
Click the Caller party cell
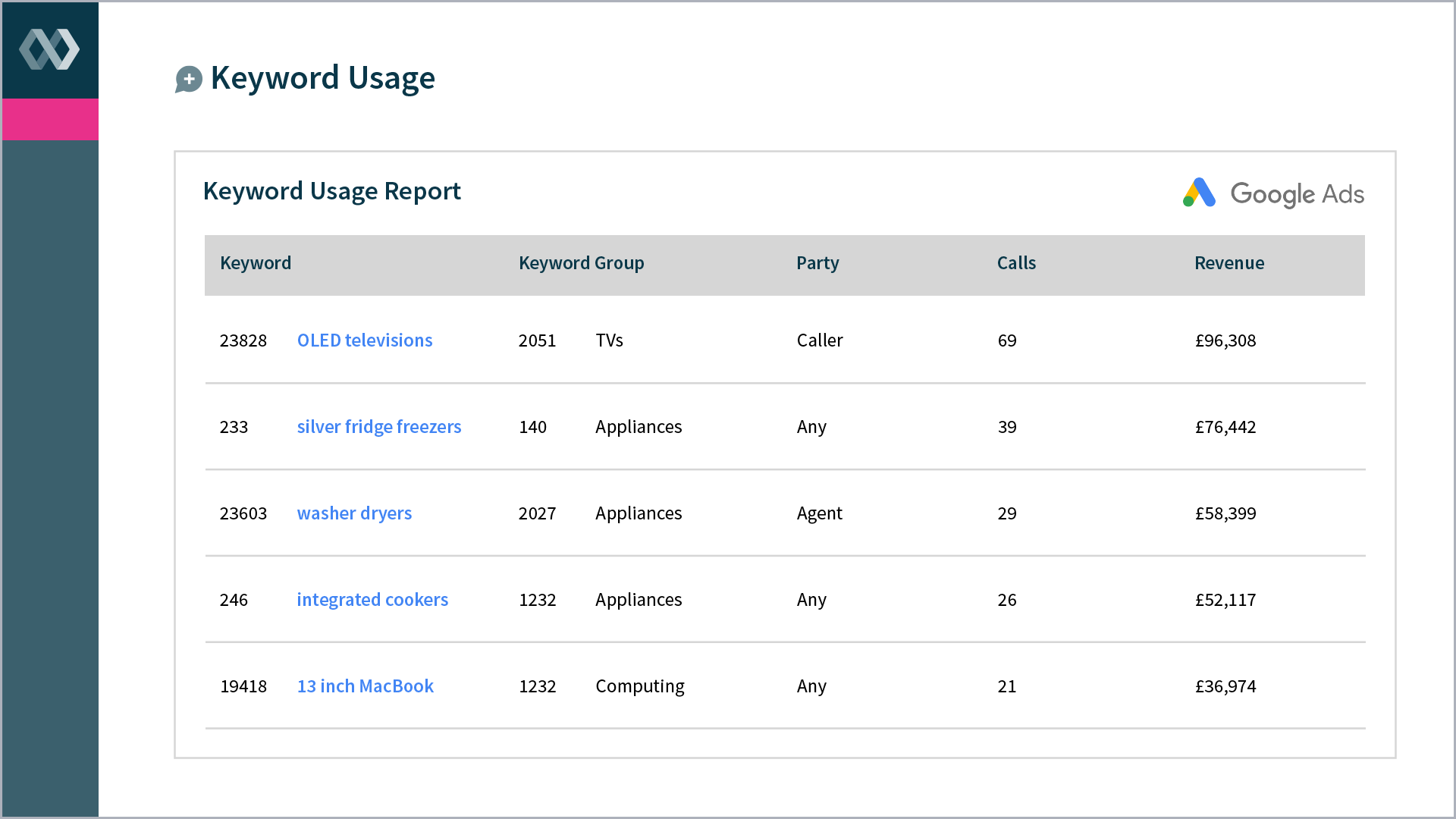(x=820, y=340)
